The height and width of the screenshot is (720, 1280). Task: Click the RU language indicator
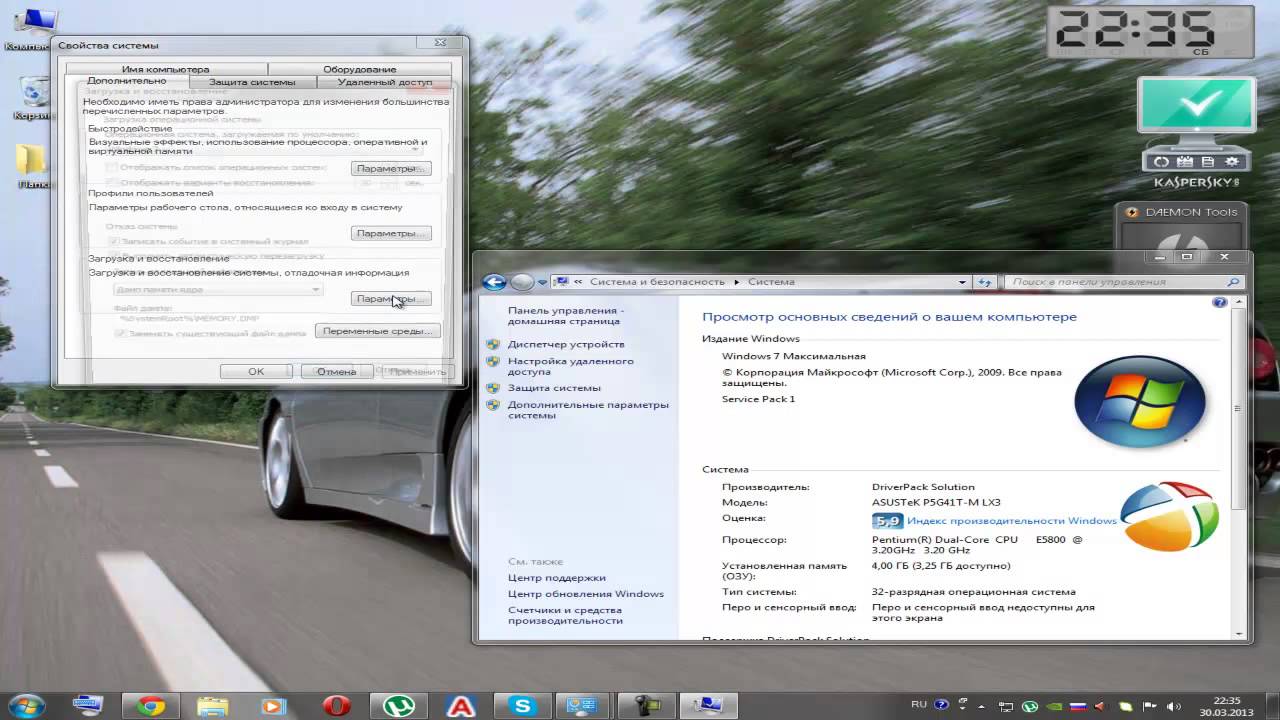pos(919,704)
